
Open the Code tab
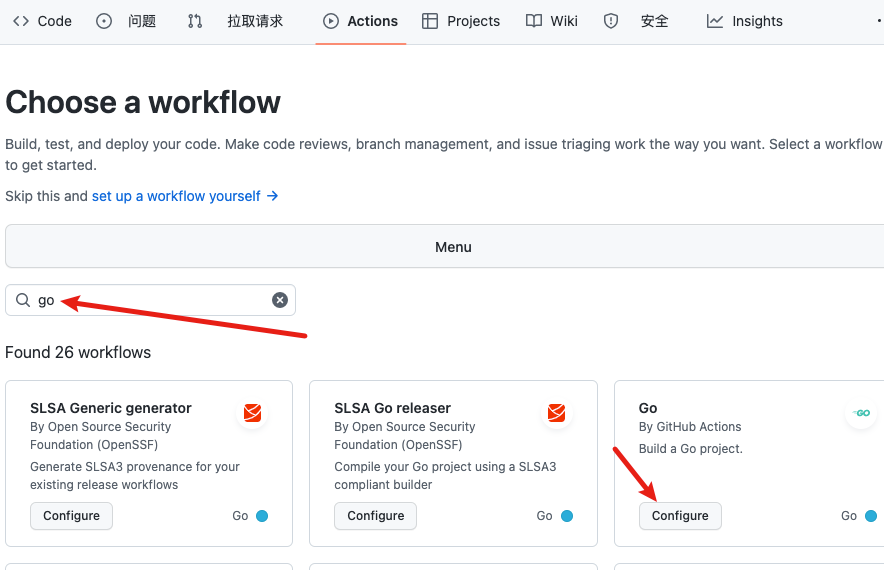click(42, 21)
